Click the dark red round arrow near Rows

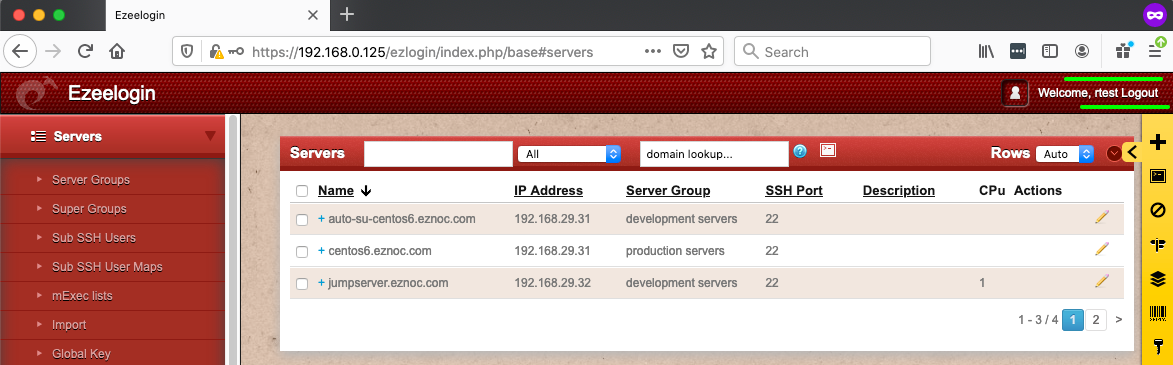pos(1114,153)
